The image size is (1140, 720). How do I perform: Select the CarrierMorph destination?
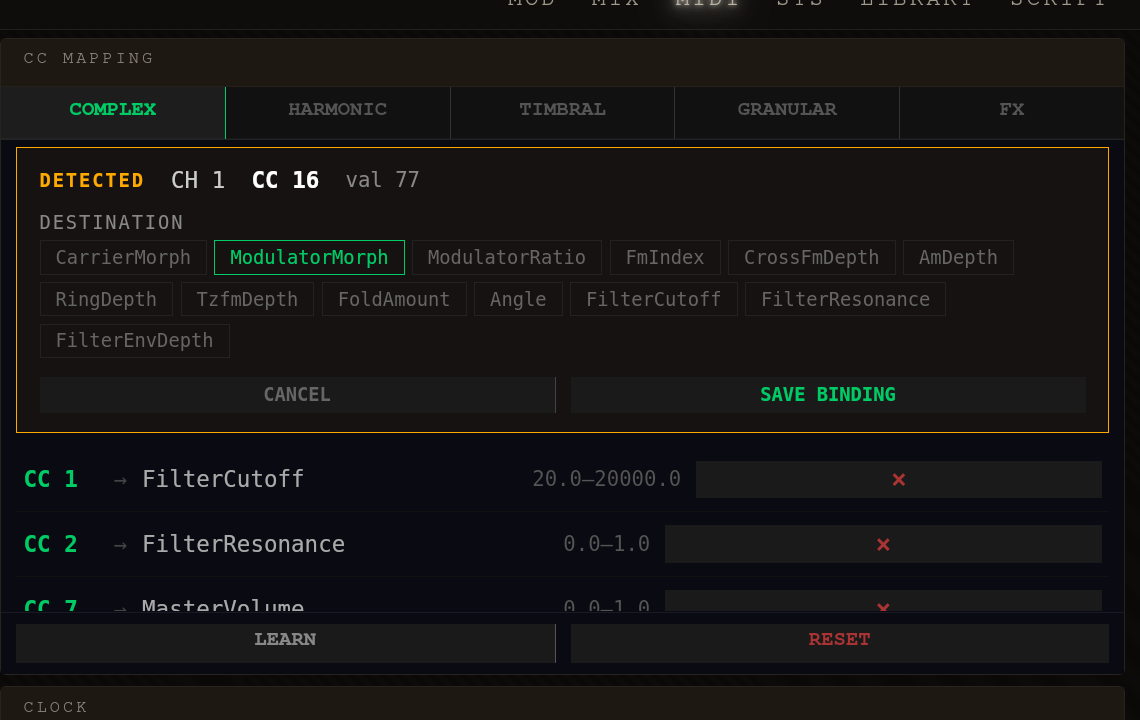(122, 257)
